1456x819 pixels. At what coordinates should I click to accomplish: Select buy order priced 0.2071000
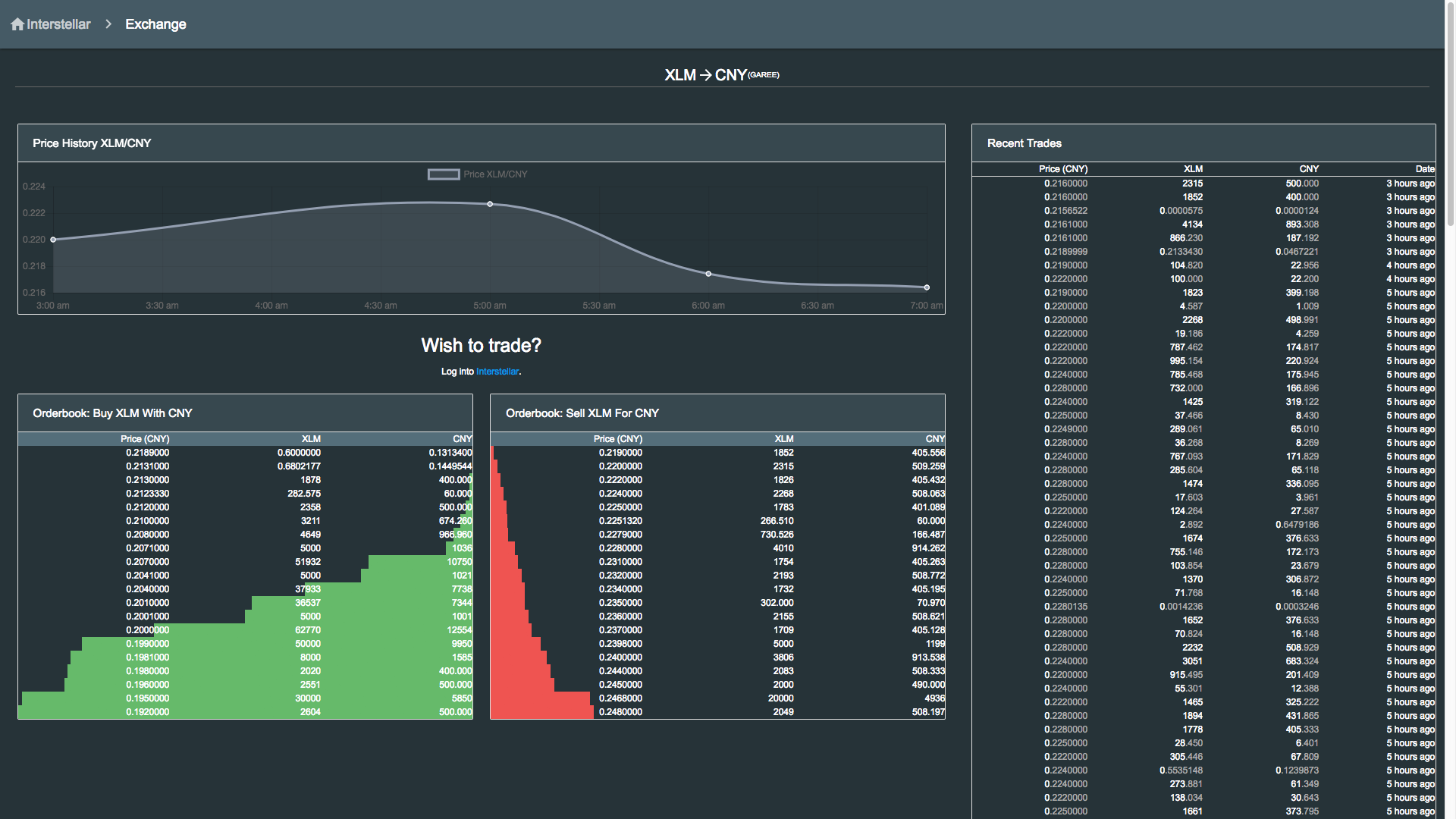(x=245, y=548)
